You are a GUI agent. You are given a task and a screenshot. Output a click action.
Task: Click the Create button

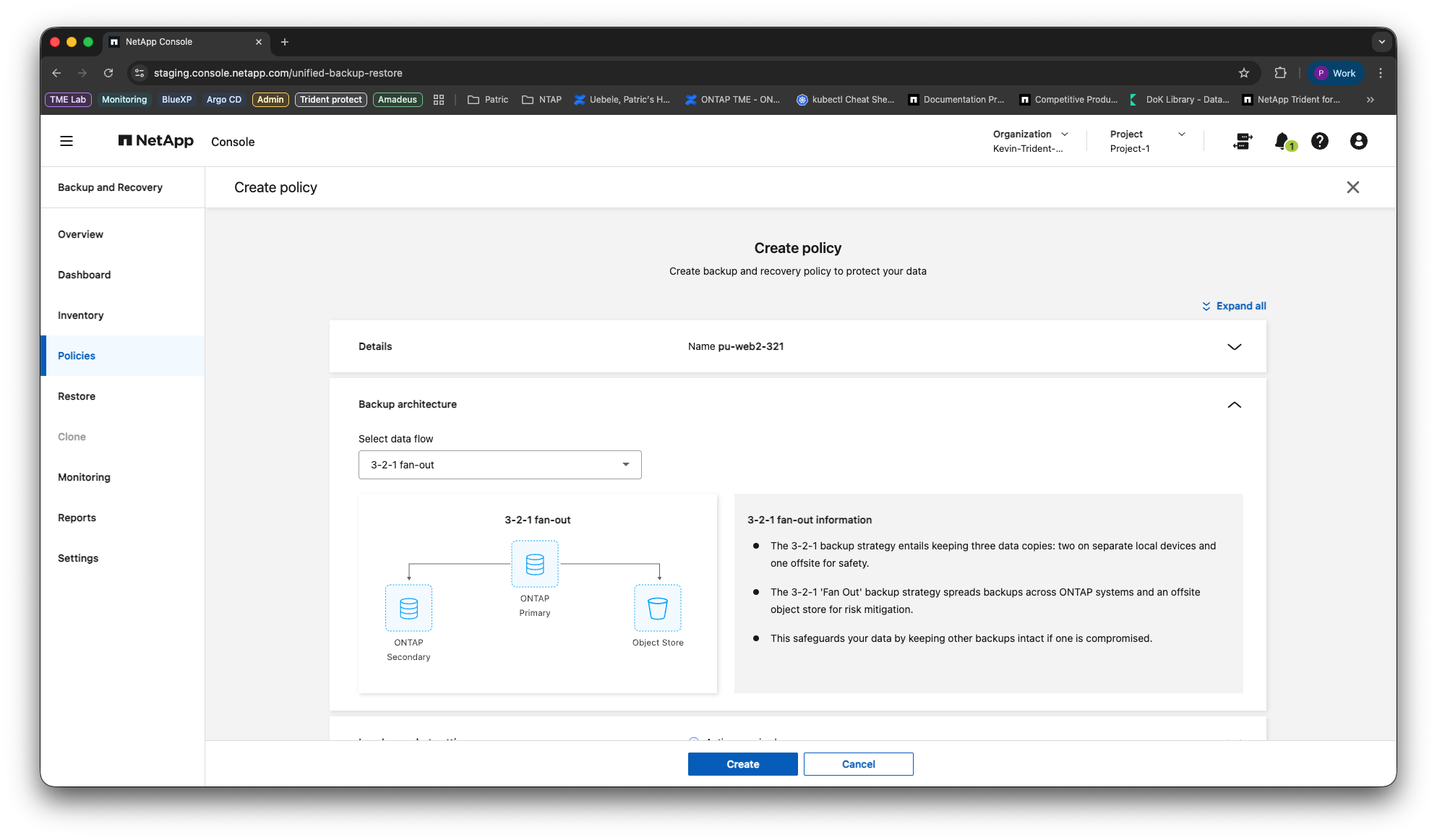click(743, 764)
